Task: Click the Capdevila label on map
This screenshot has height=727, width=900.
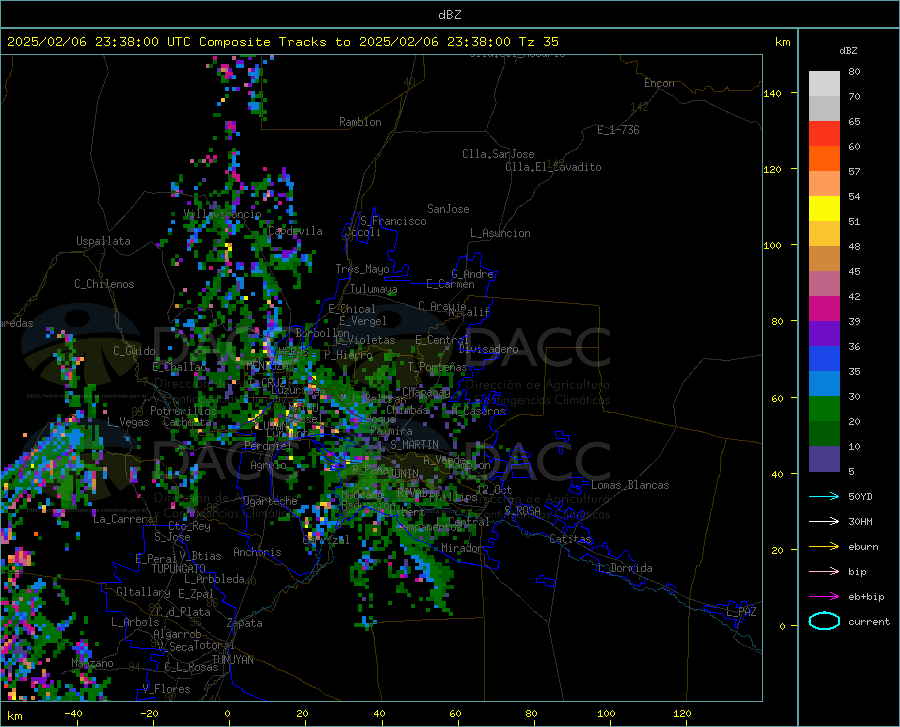Action: 295,231
